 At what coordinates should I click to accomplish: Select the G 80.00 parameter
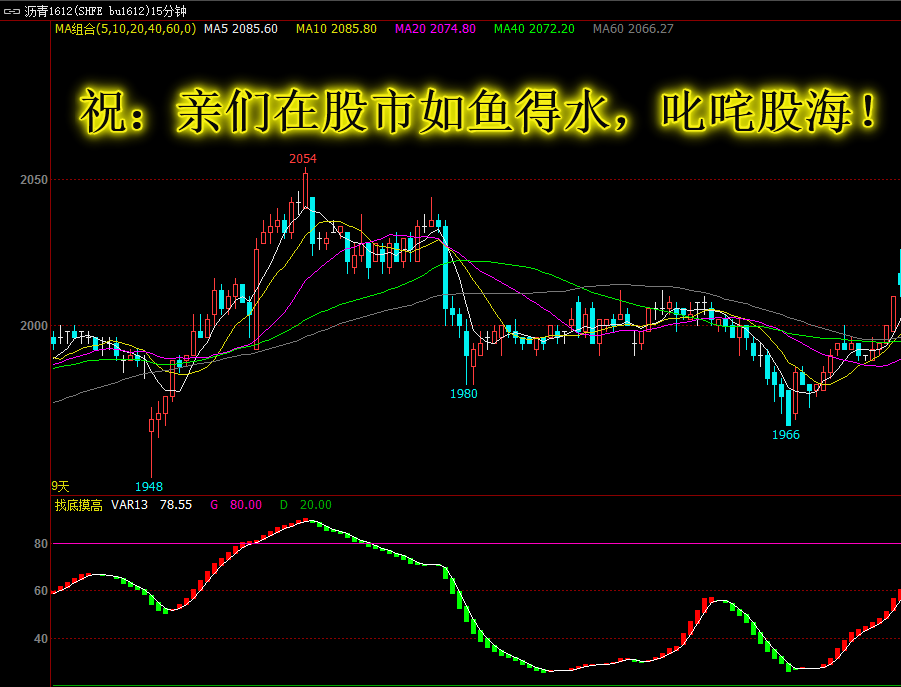[x=236, y=505]
